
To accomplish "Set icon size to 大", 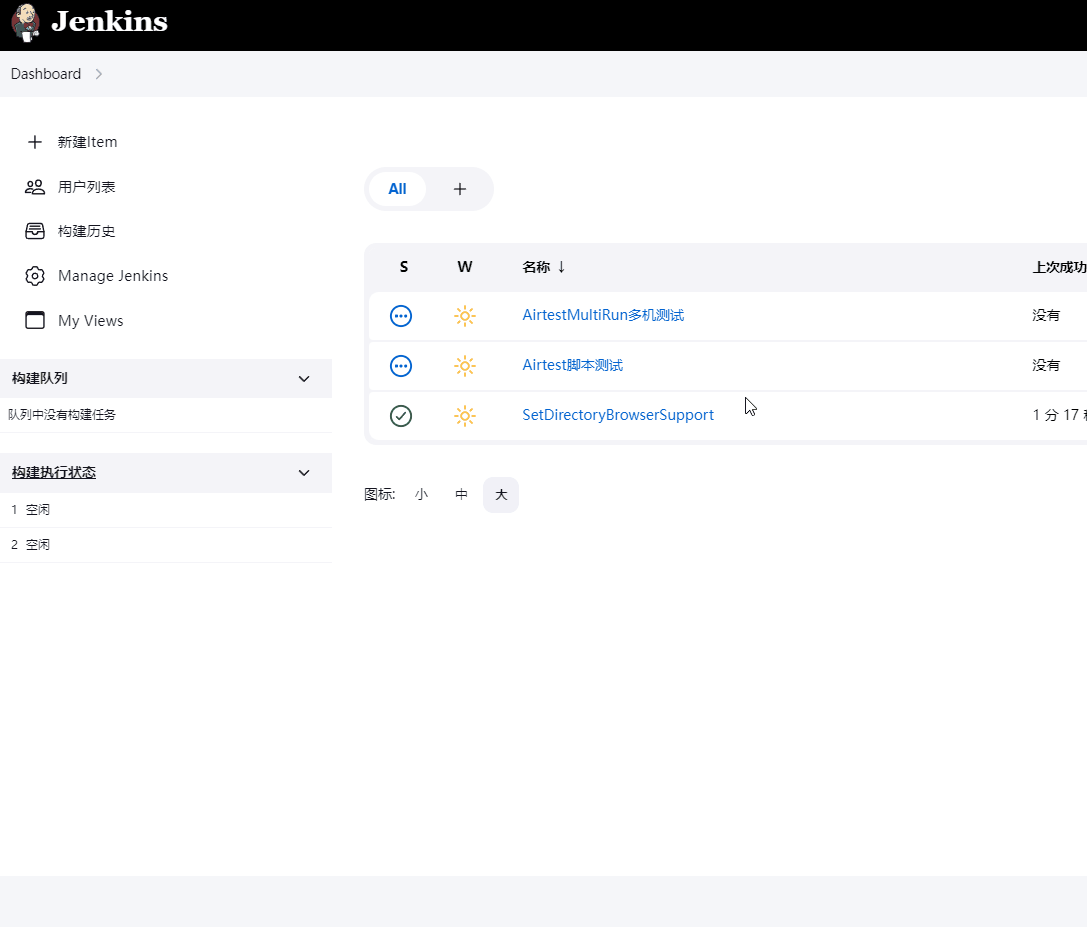I will [x=501, y=495].
